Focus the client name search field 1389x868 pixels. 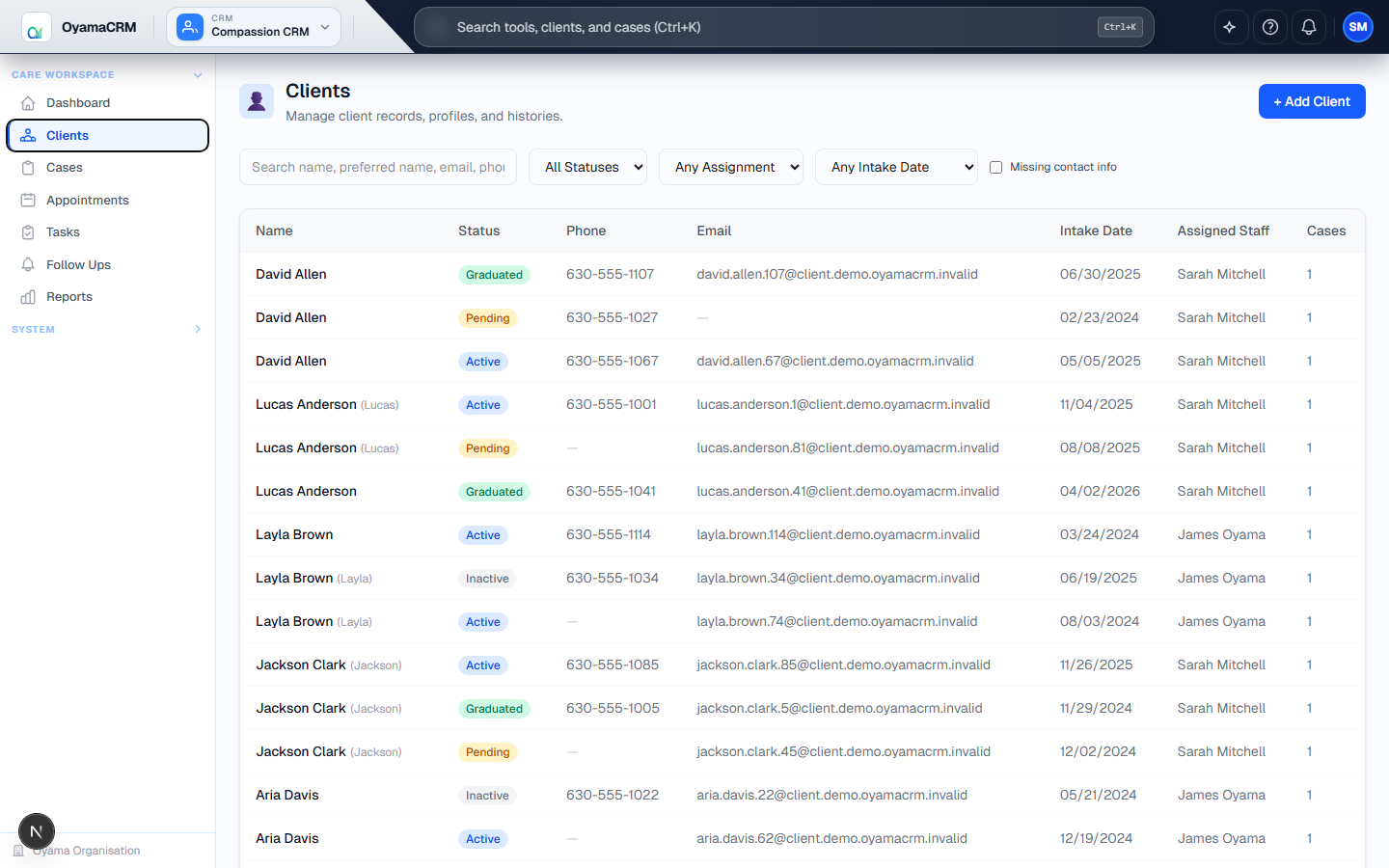(378, 167)
